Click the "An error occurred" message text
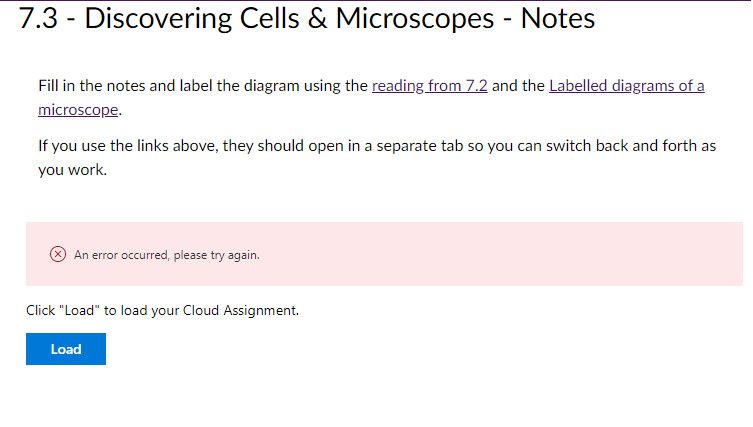Viewport: 753px width, 427px height. [121, 255]
